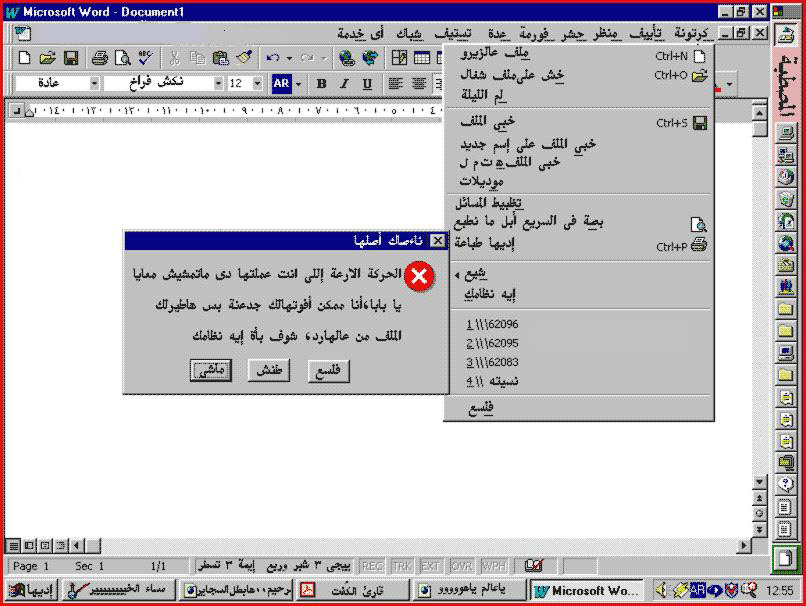Select ملف عالزيرو new file entry
The width and height of the screenshot is (806, 606).
(579, 54)
